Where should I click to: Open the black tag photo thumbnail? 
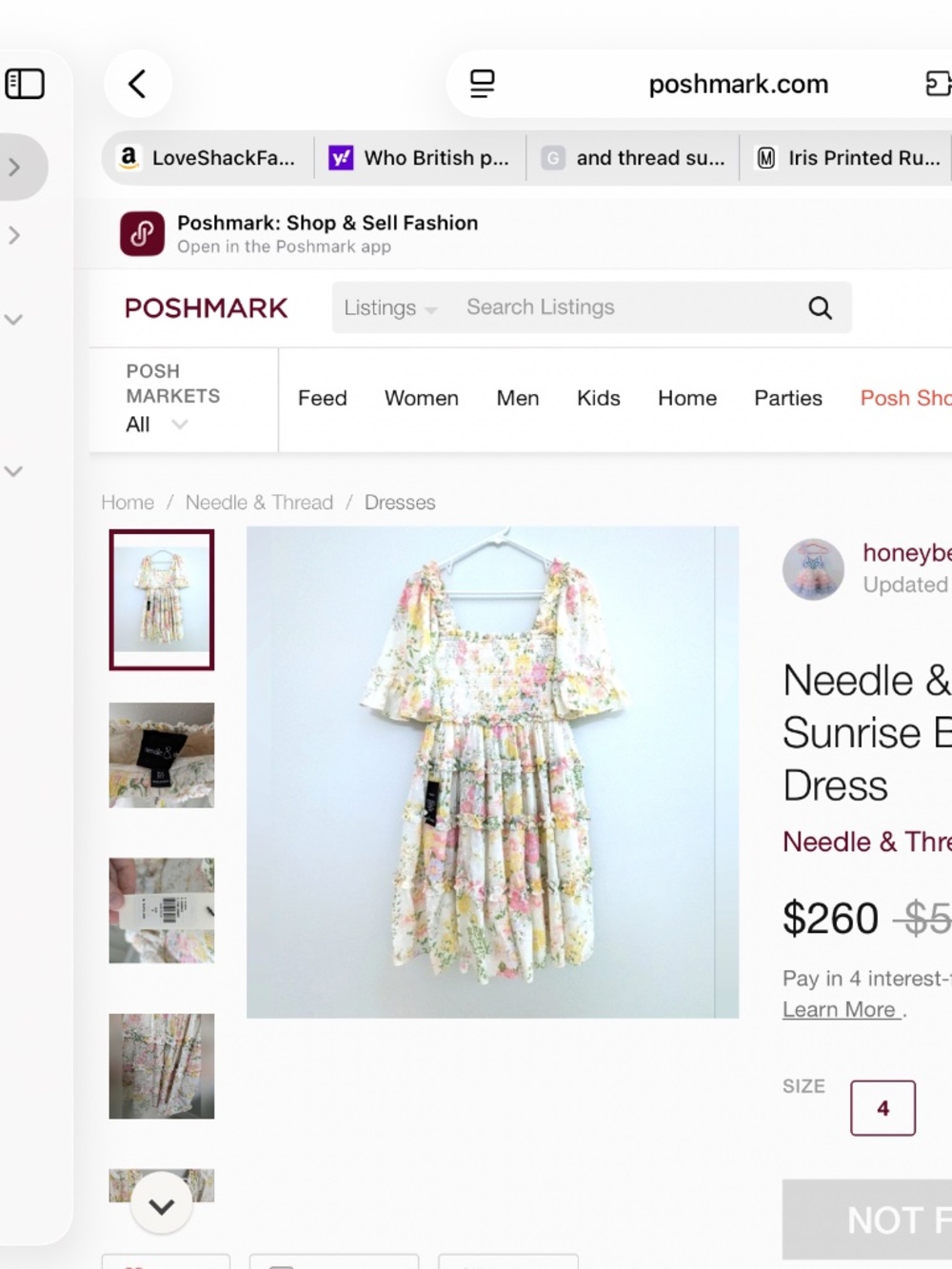pos(161,755)
